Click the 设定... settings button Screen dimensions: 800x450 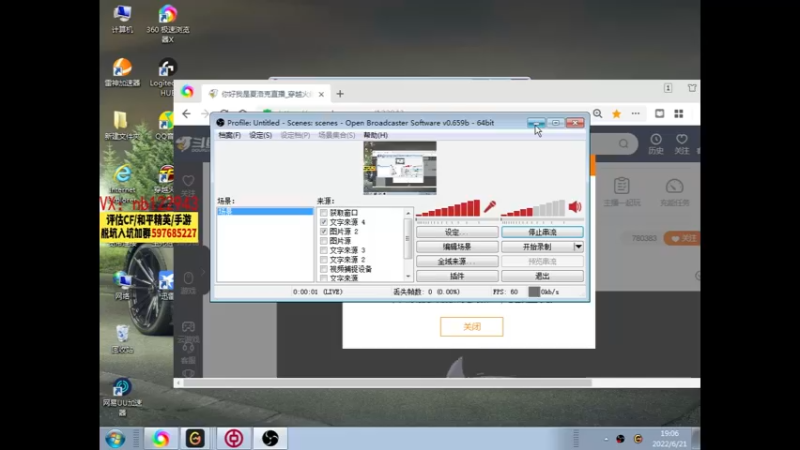[457, 232]
